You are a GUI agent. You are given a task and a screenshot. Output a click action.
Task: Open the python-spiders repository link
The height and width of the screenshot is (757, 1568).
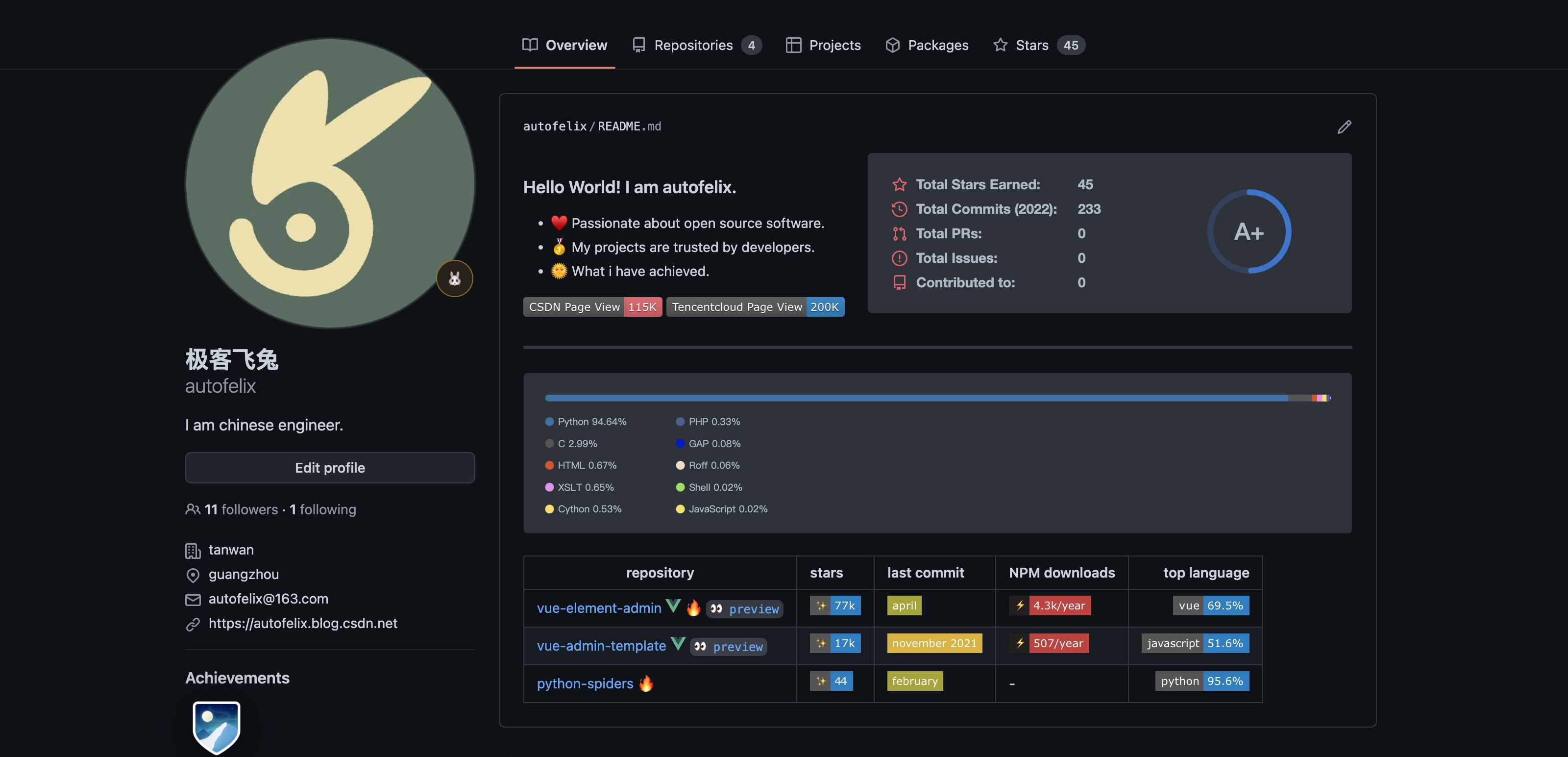pos(585,683)
